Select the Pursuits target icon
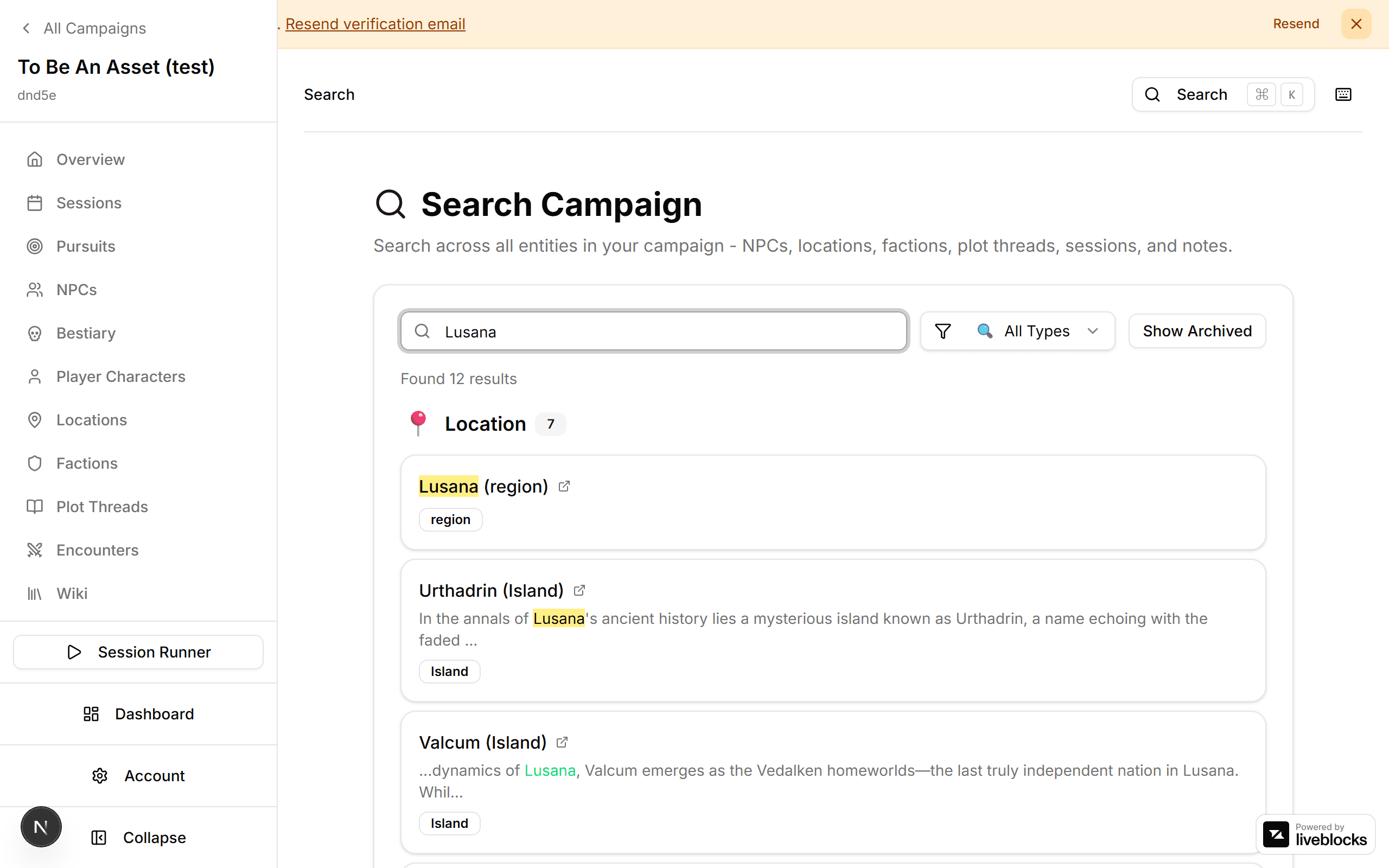 tap(35, 246)
